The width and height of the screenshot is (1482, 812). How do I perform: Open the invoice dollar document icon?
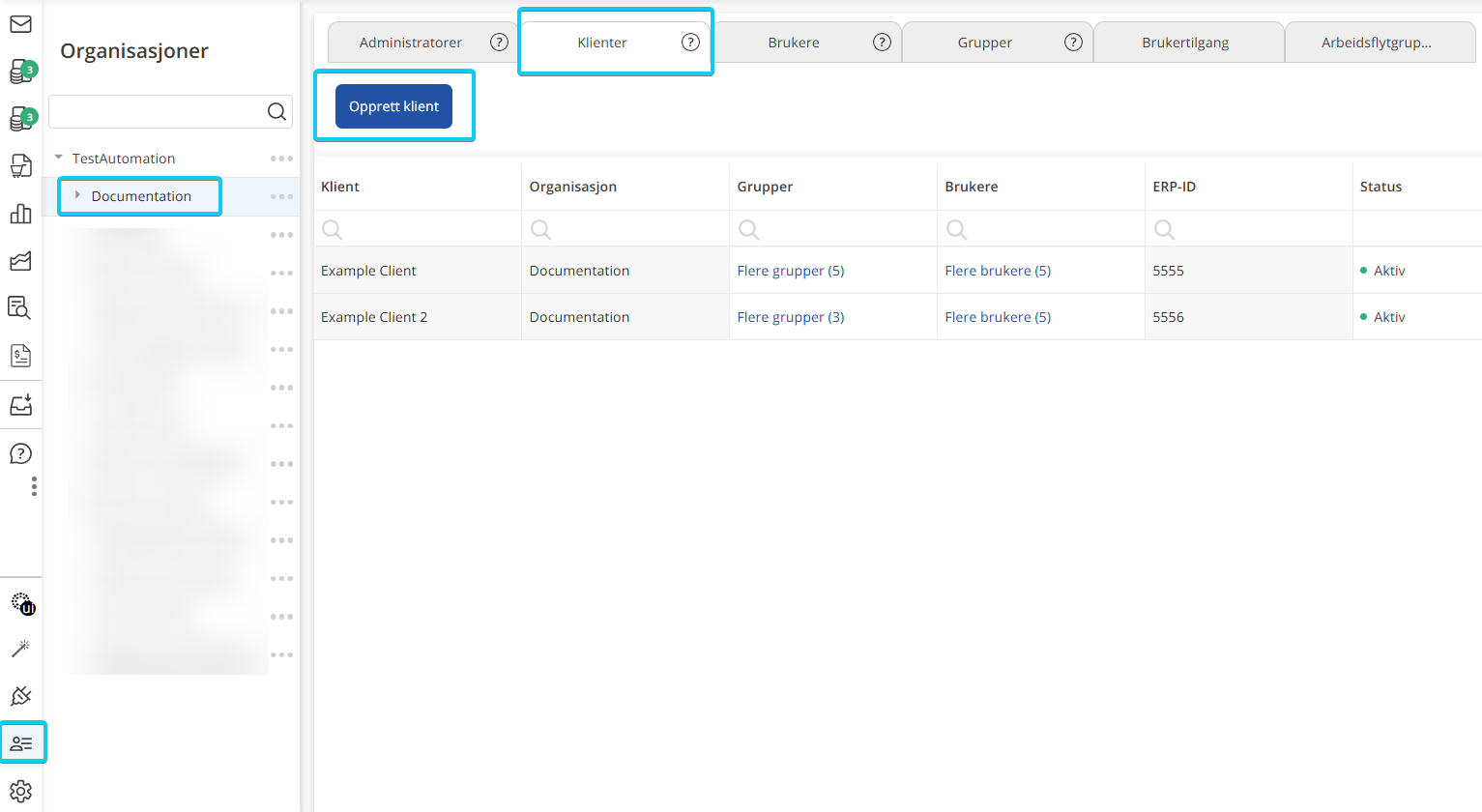pyautogui.click(x=20, y=356)
